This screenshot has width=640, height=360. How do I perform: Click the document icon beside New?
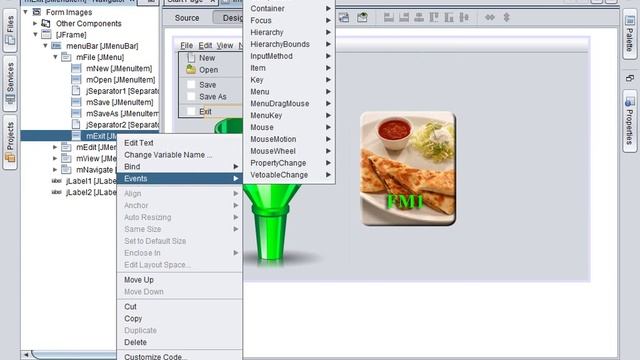tap(191, 58)
